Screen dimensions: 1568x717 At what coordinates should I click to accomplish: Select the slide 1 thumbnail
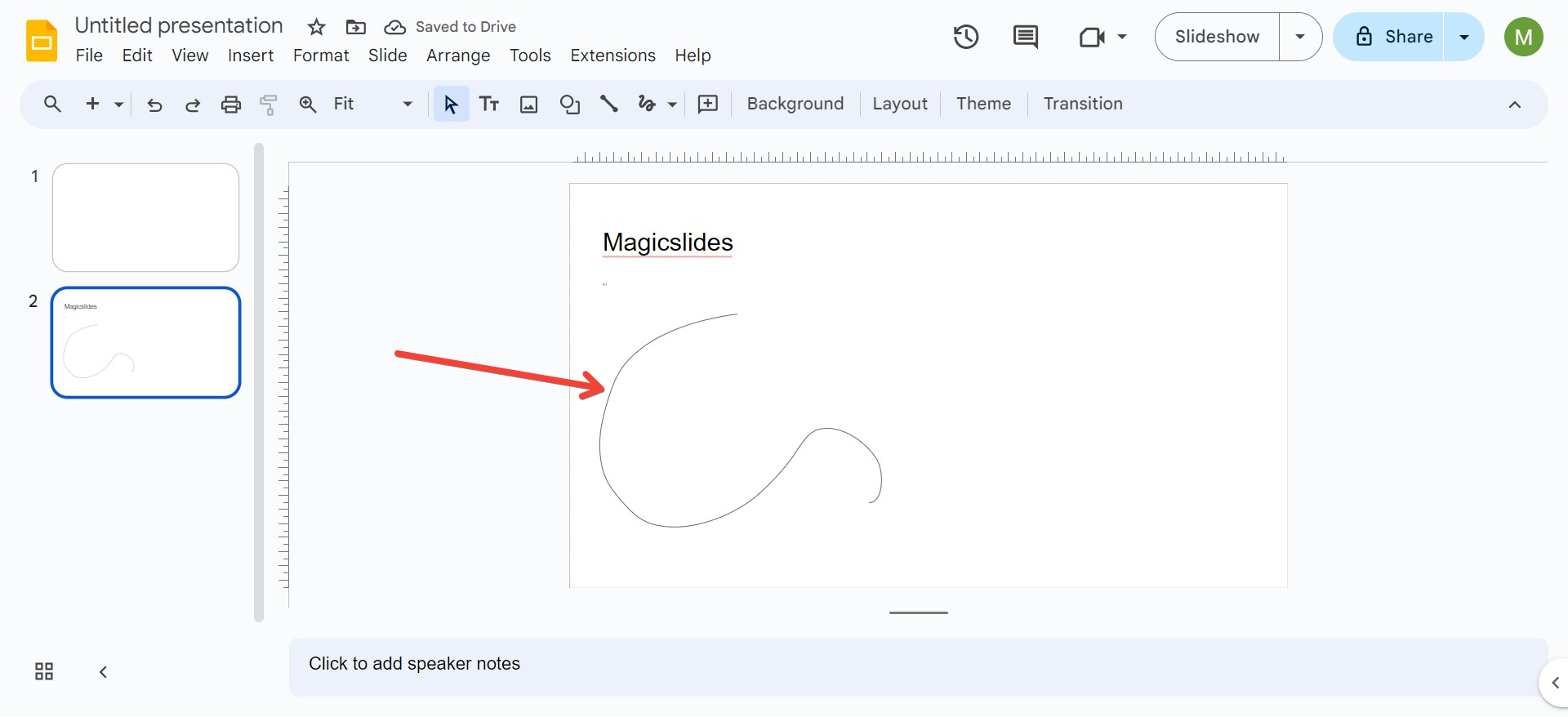[145, 217]
